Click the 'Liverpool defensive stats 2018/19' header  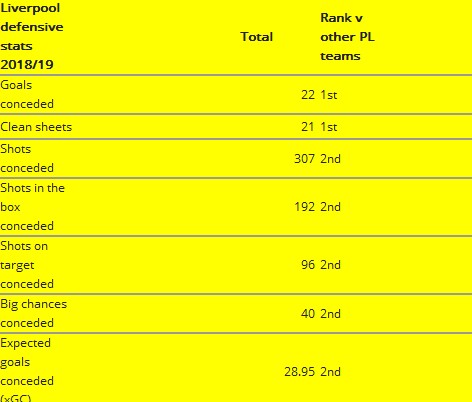[32, 36]
